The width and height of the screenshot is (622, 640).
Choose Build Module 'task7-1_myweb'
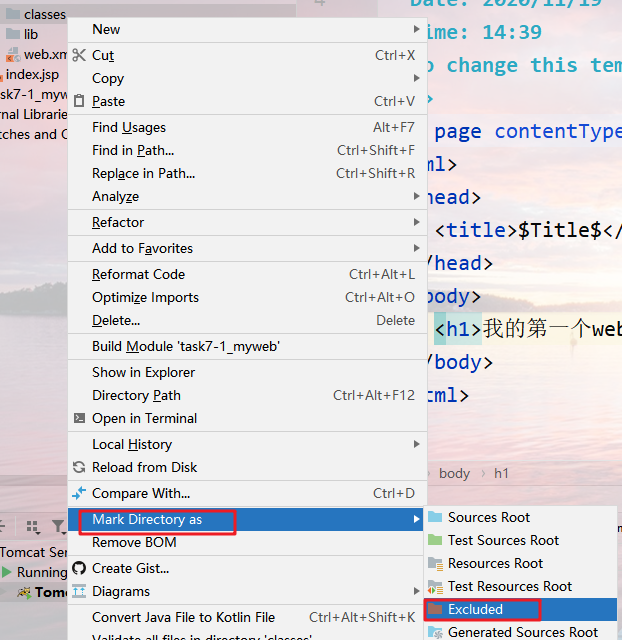(247, 346)
